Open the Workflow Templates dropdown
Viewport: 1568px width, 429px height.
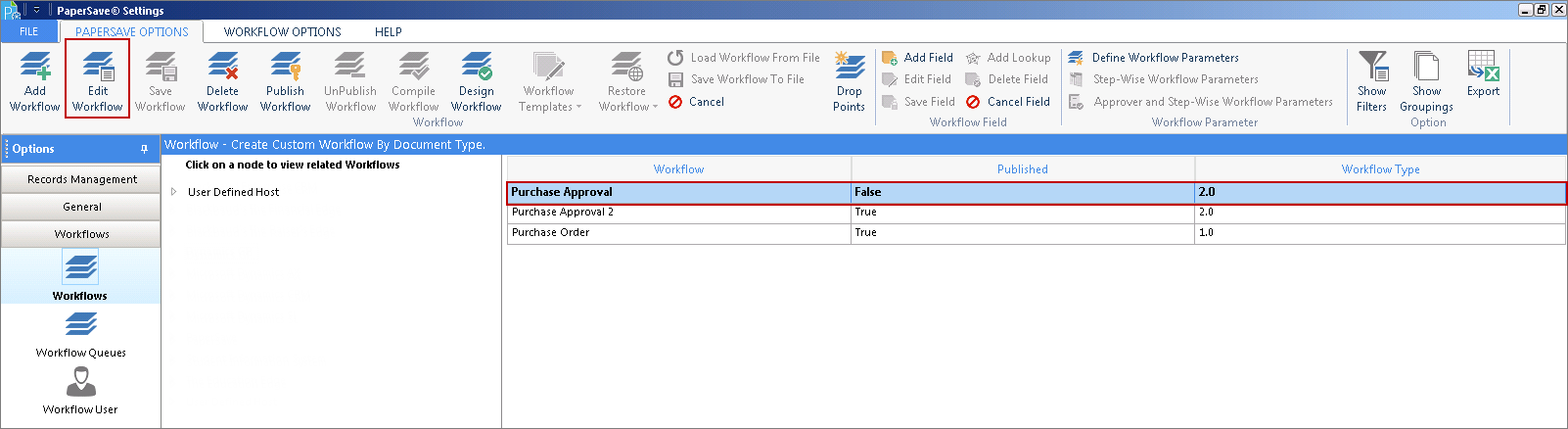[x=549, y=80]
